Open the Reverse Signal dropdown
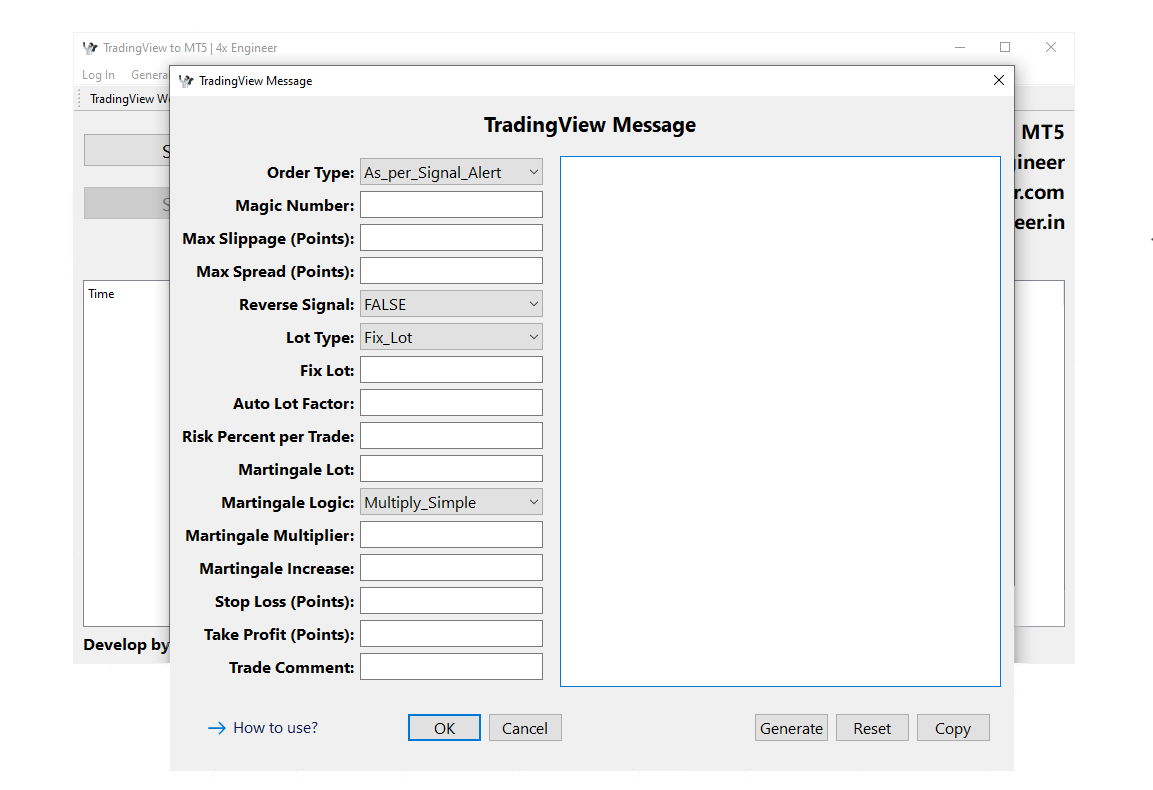1153x790 pixels. (x=451, y=305)
